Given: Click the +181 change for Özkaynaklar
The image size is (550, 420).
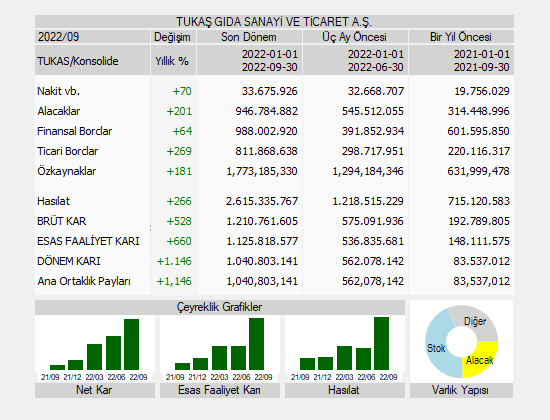Looking at the screenshot, I should tap(179, 171).
